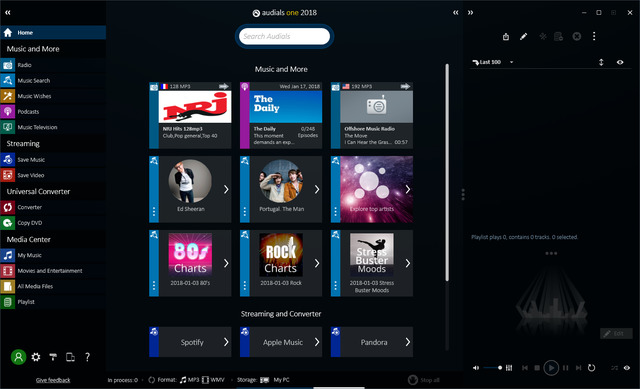
Task: Click the green user account icon
Action: (18, 357)
